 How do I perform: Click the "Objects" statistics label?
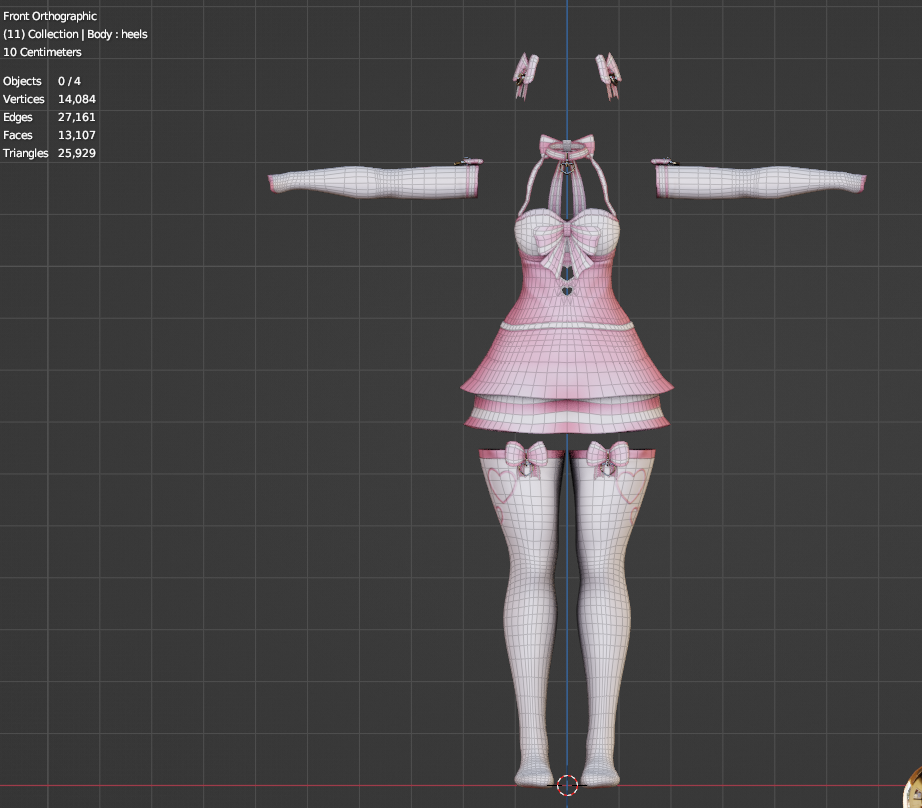coord(22,81)
